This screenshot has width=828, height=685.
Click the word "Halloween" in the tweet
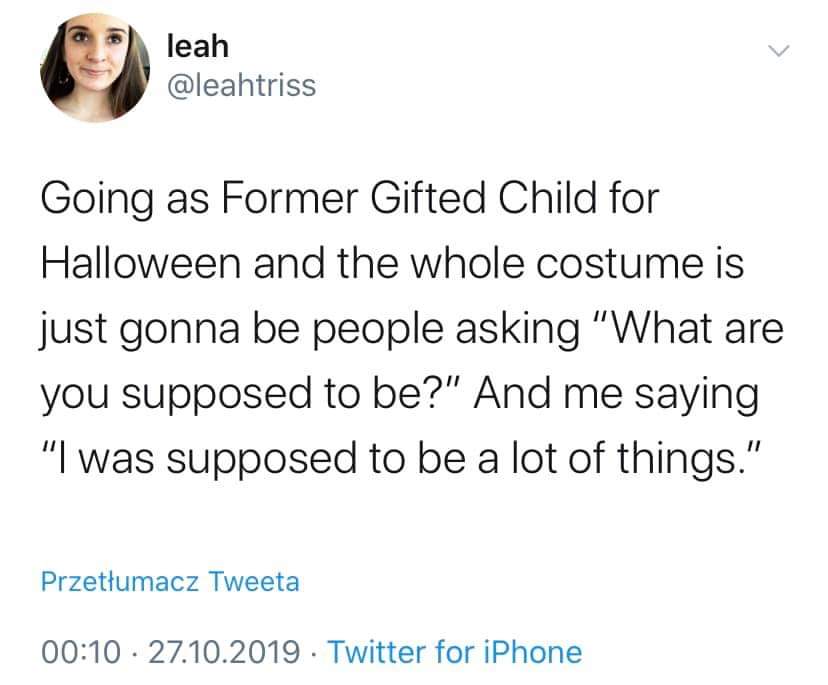pyautogui.click(x=141, y=263)
